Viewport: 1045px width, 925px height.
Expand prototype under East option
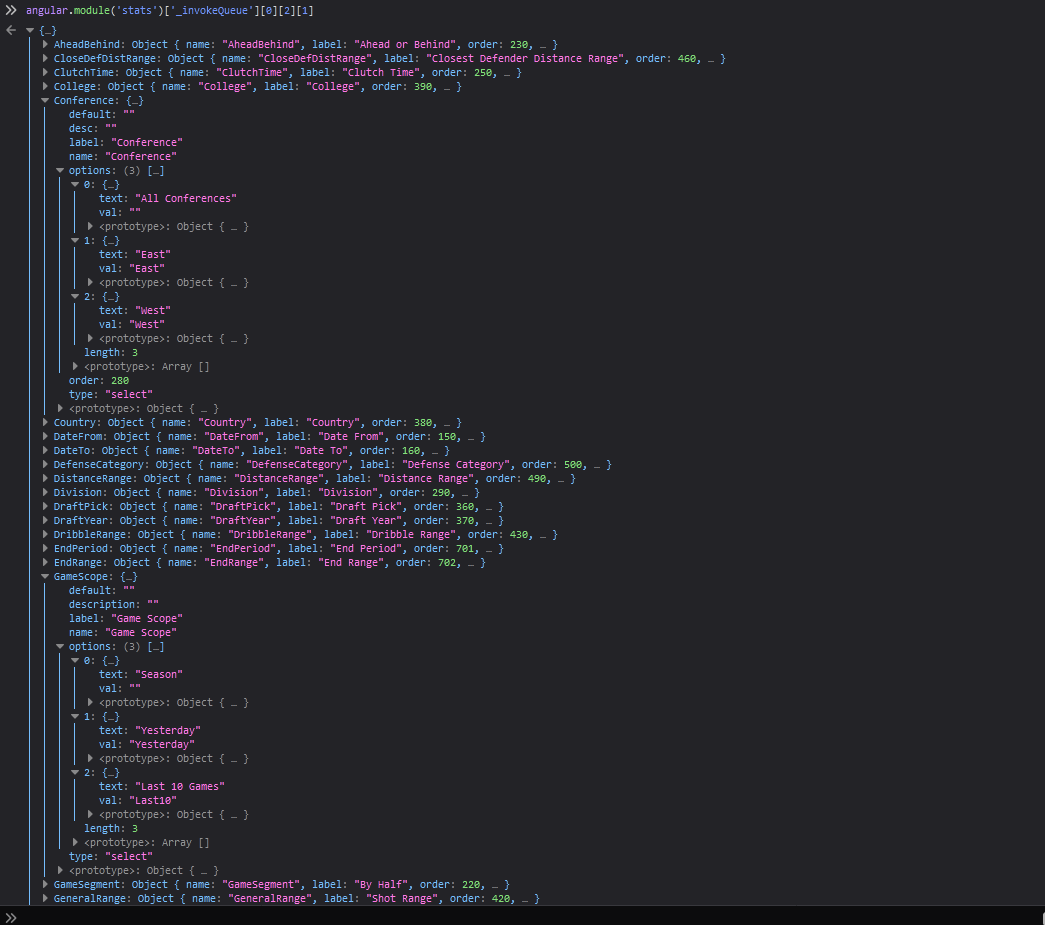pyautogui.click(x=91, y=282)
